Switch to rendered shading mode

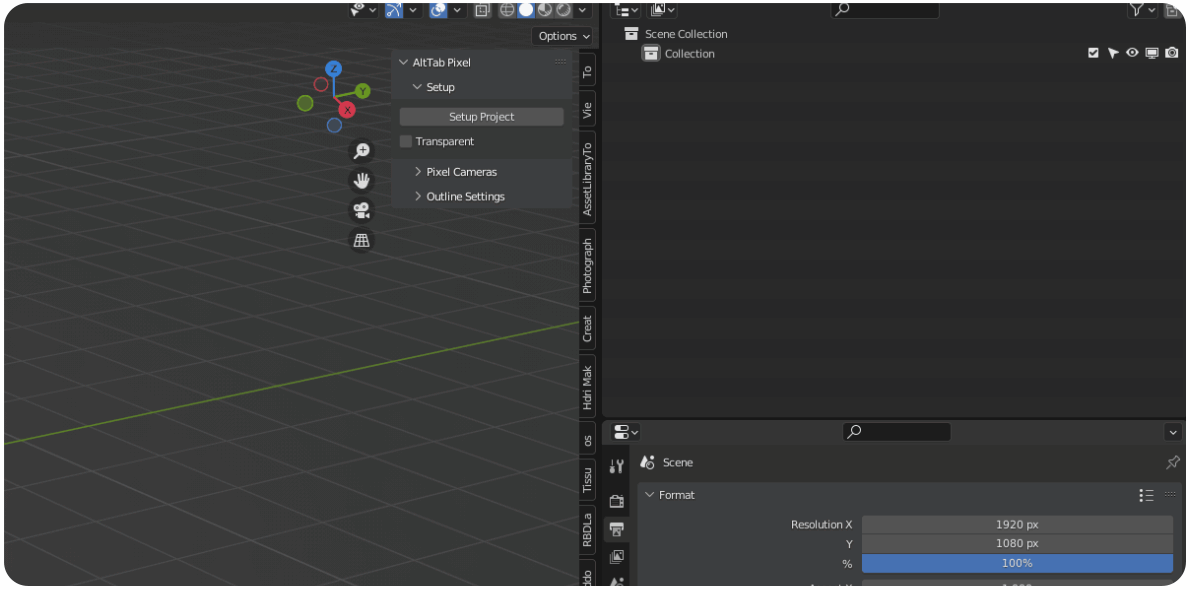pyautogui.click(x=563, y=10)
